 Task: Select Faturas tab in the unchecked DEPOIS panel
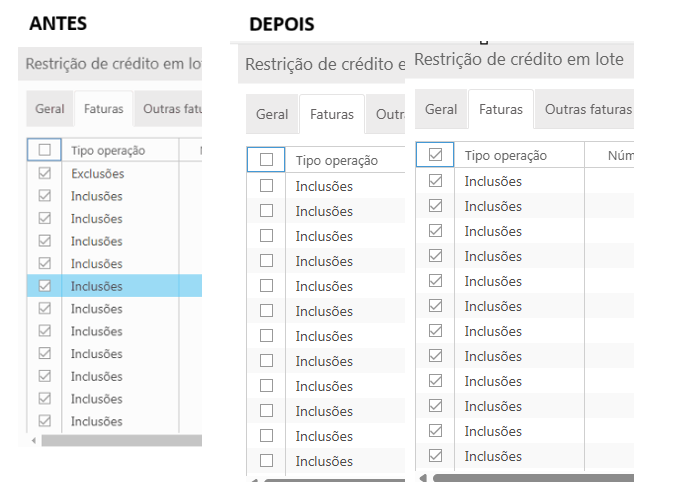click(x=331, y=115)
